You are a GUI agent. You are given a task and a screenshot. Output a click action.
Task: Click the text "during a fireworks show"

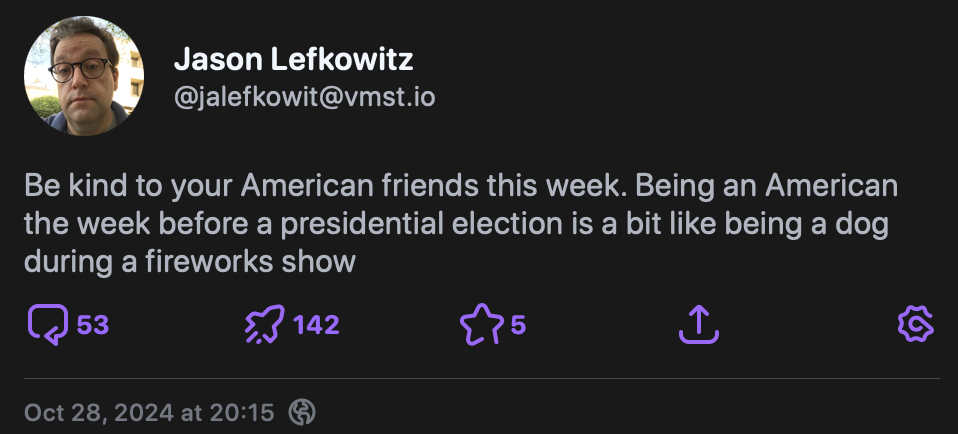[190, 262]
